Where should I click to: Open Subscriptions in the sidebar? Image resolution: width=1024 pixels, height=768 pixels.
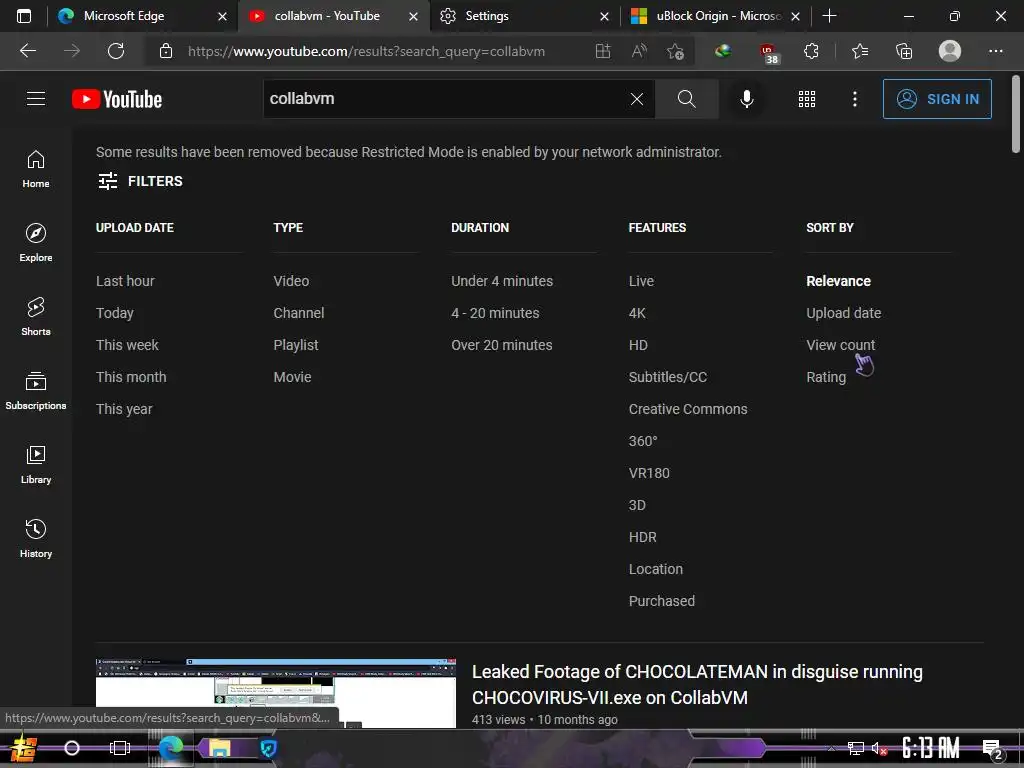[x=36, y=390]
